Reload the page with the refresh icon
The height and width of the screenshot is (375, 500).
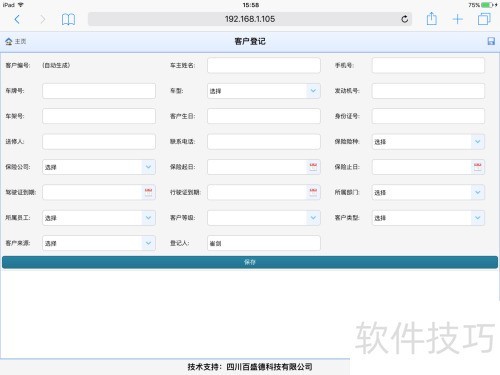(x=405, y=19)
